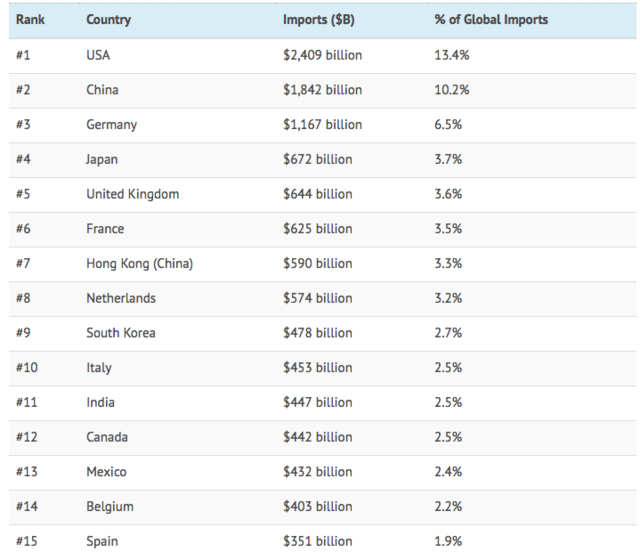Select the United Kingdom country cell
The image size is (640, 560).
133,194
